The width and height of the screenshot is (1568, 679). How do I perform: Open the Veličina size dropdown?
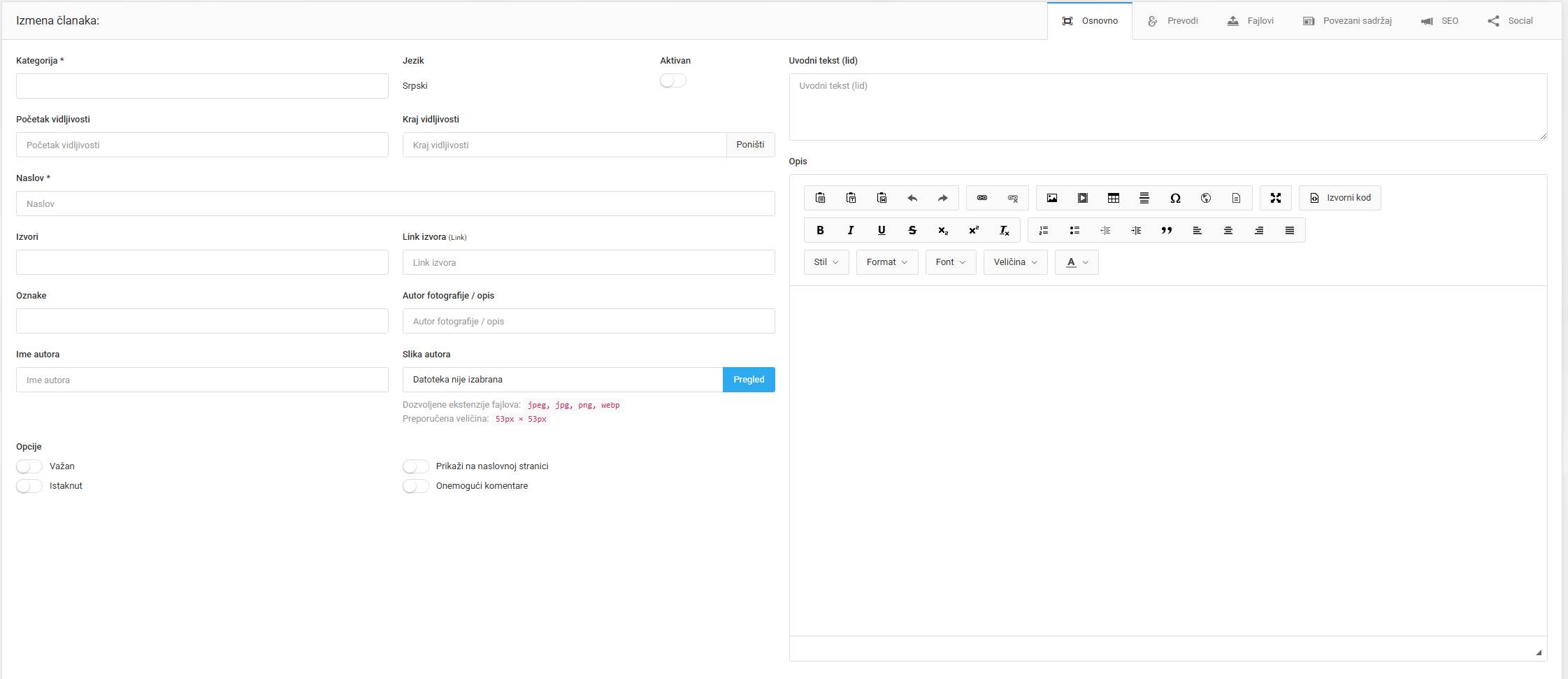point(1015,262)
